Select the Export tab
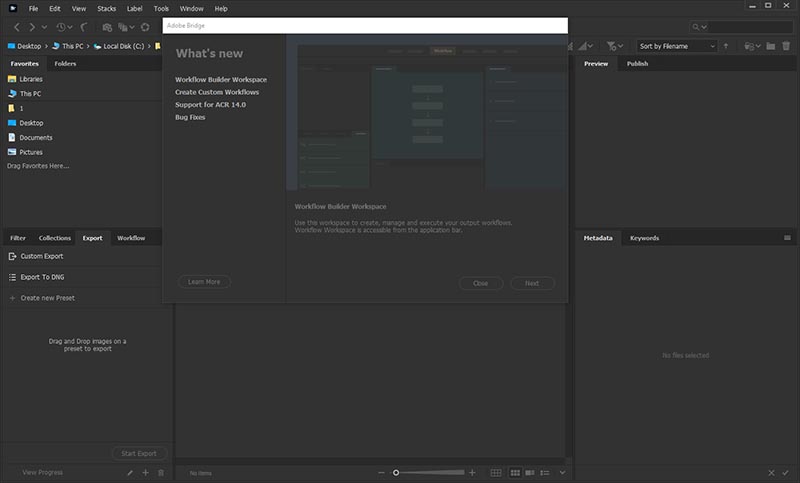 [92, 238]
